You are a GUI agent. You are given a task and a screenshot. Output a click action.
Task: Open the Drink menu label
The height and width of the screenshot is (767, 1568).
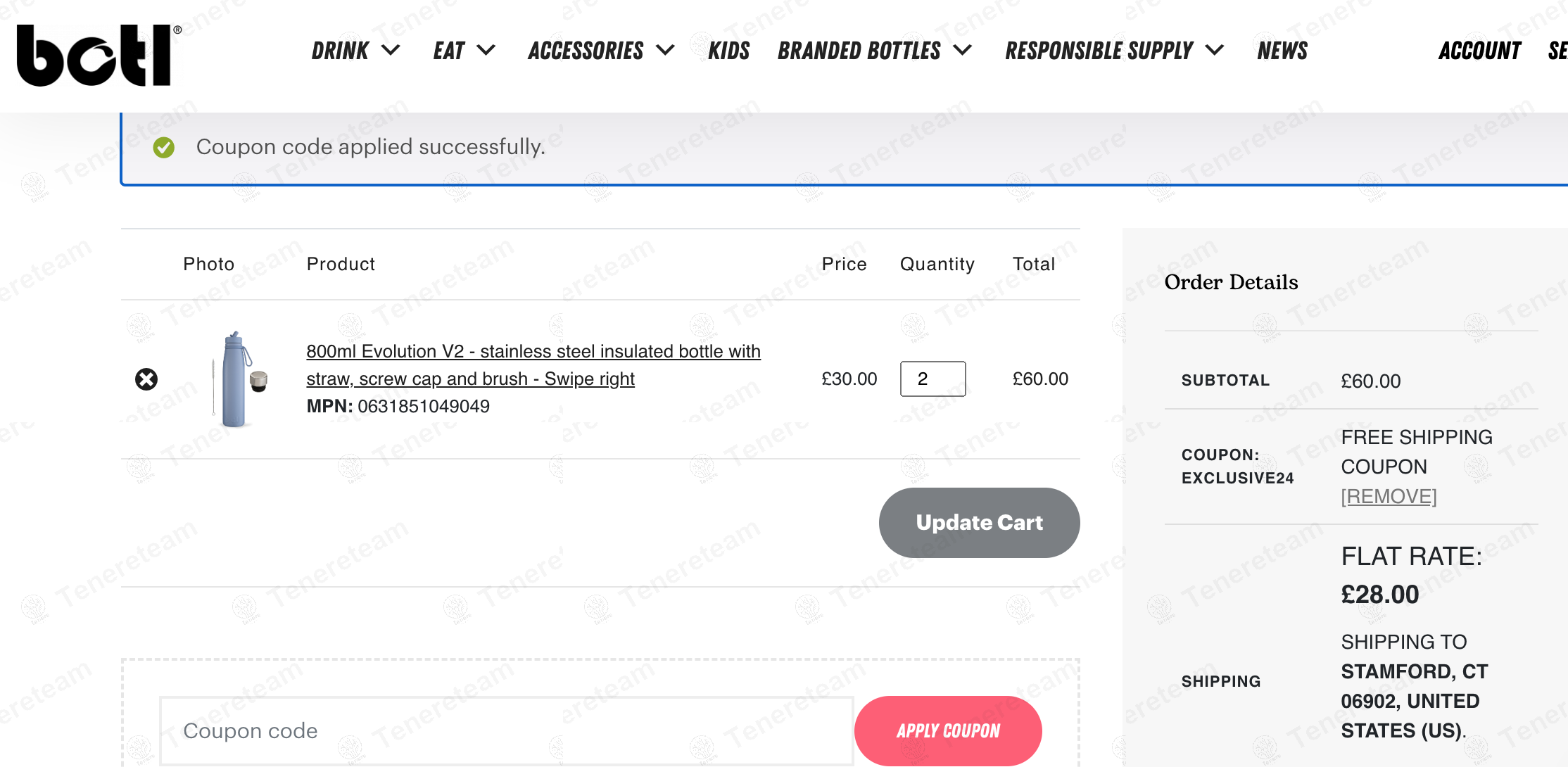pyautogui.click(x=341, y=51)
